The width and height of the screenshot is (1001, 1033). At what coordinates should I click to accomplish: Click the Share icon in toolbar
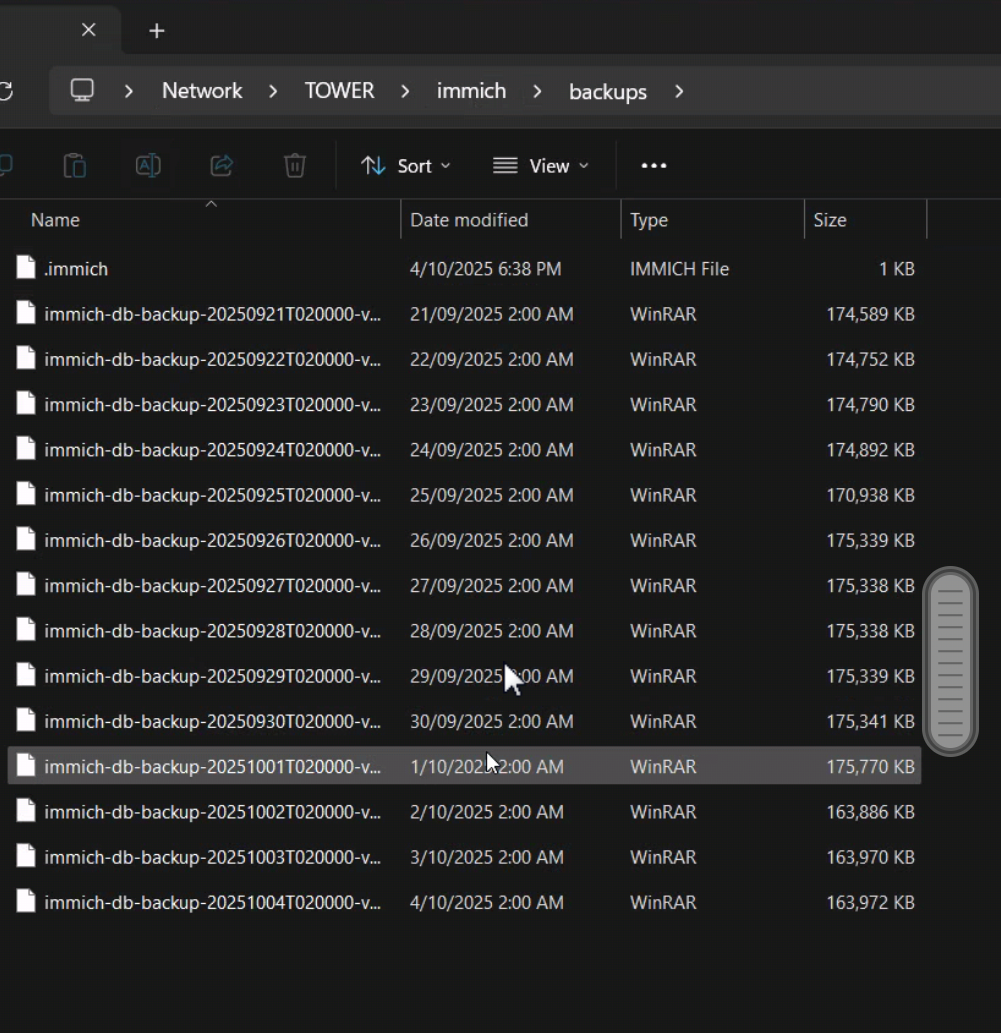221,166
